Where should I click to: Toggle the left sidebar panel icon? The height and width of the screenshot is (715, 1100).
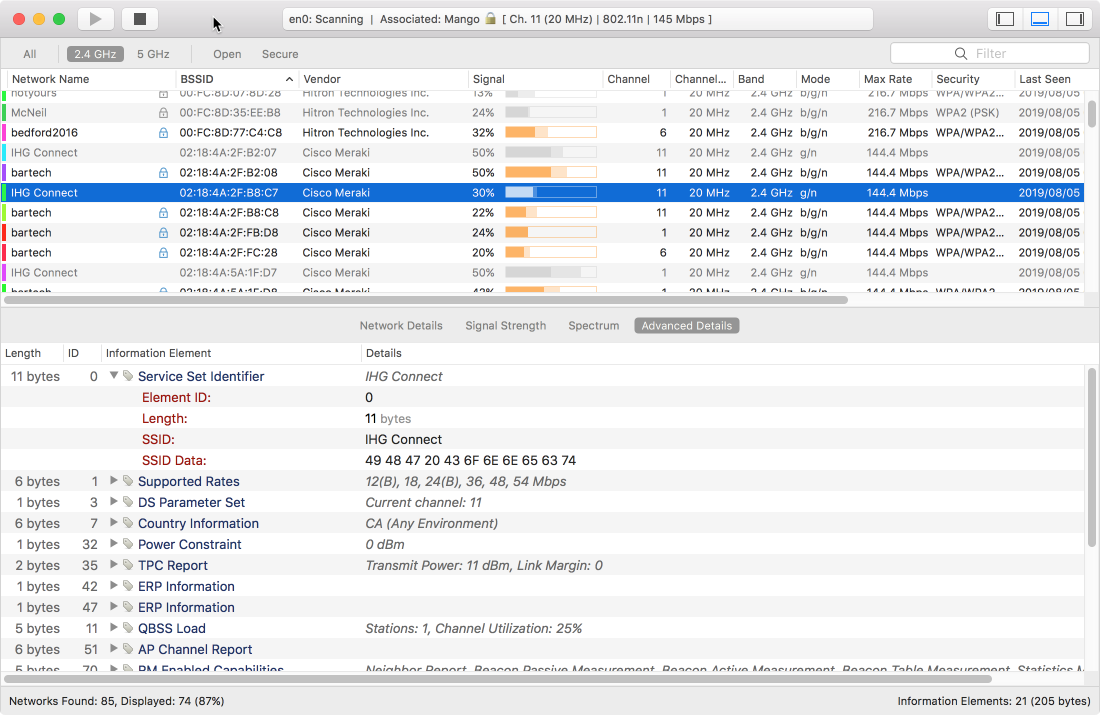(1005, 19)
